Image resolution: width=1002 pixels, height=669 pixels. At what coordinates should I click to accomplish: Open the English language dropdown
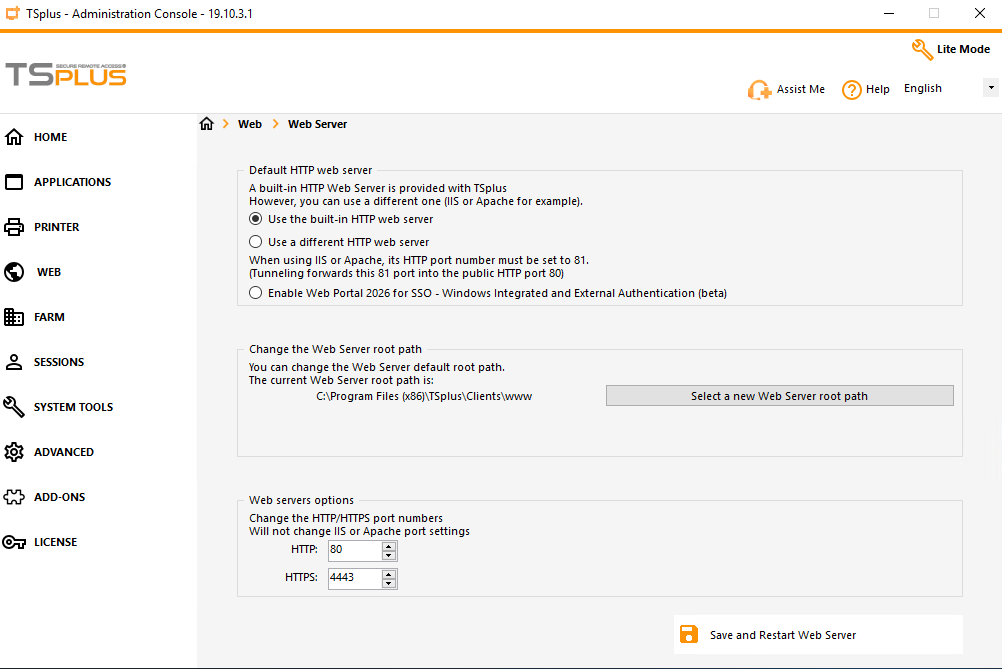[x=990, y=87]
